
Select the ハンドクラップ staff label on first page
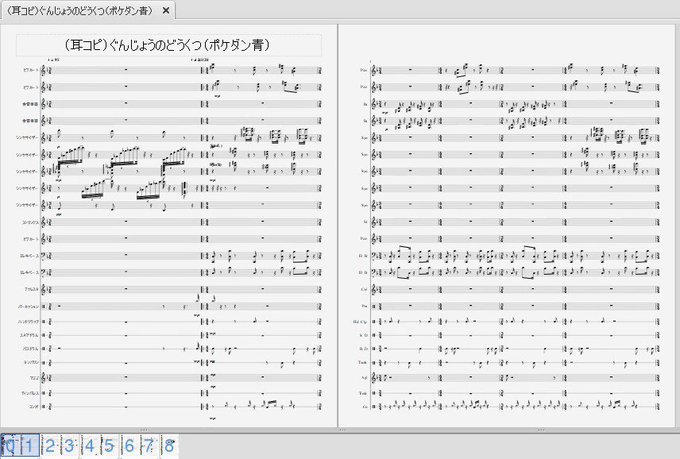29,322
